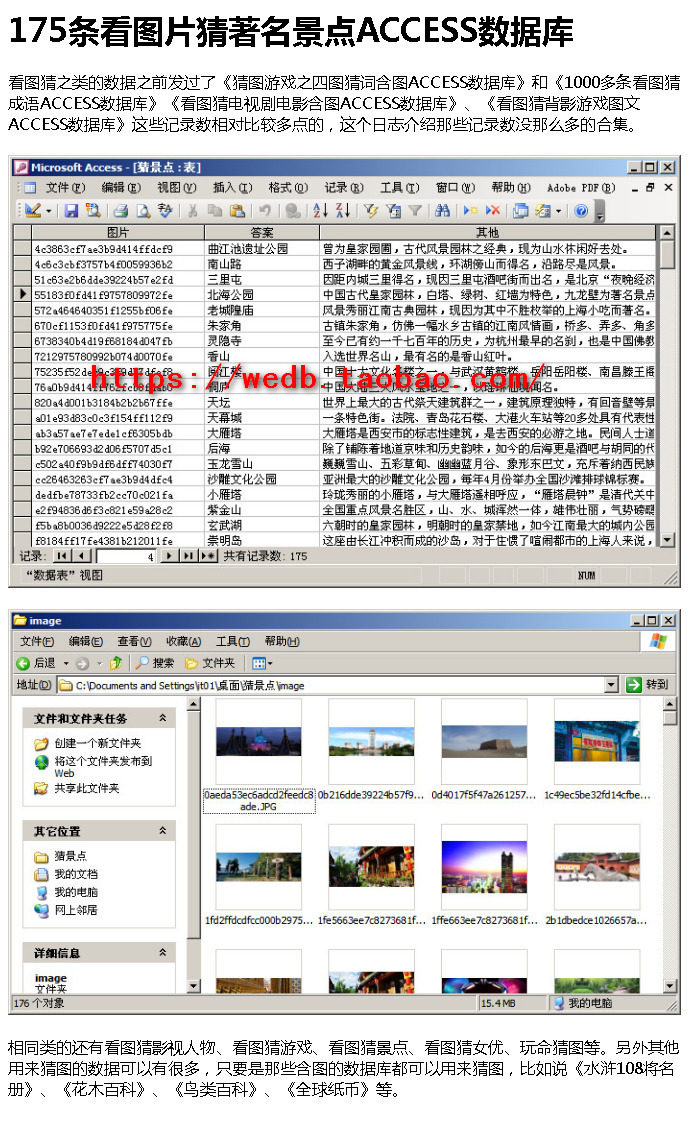Click the File Search icon in Access toolbar
Viewport: 689px width, 1128px height.
click(93, 210)
